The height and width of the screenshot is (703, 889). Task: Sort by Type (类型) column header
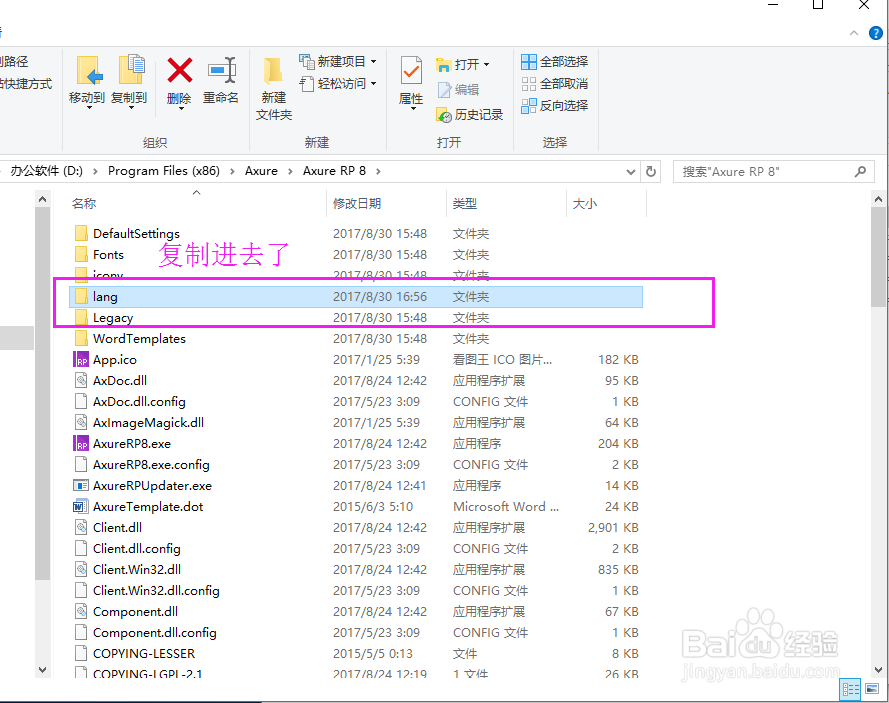click(465, 204)
